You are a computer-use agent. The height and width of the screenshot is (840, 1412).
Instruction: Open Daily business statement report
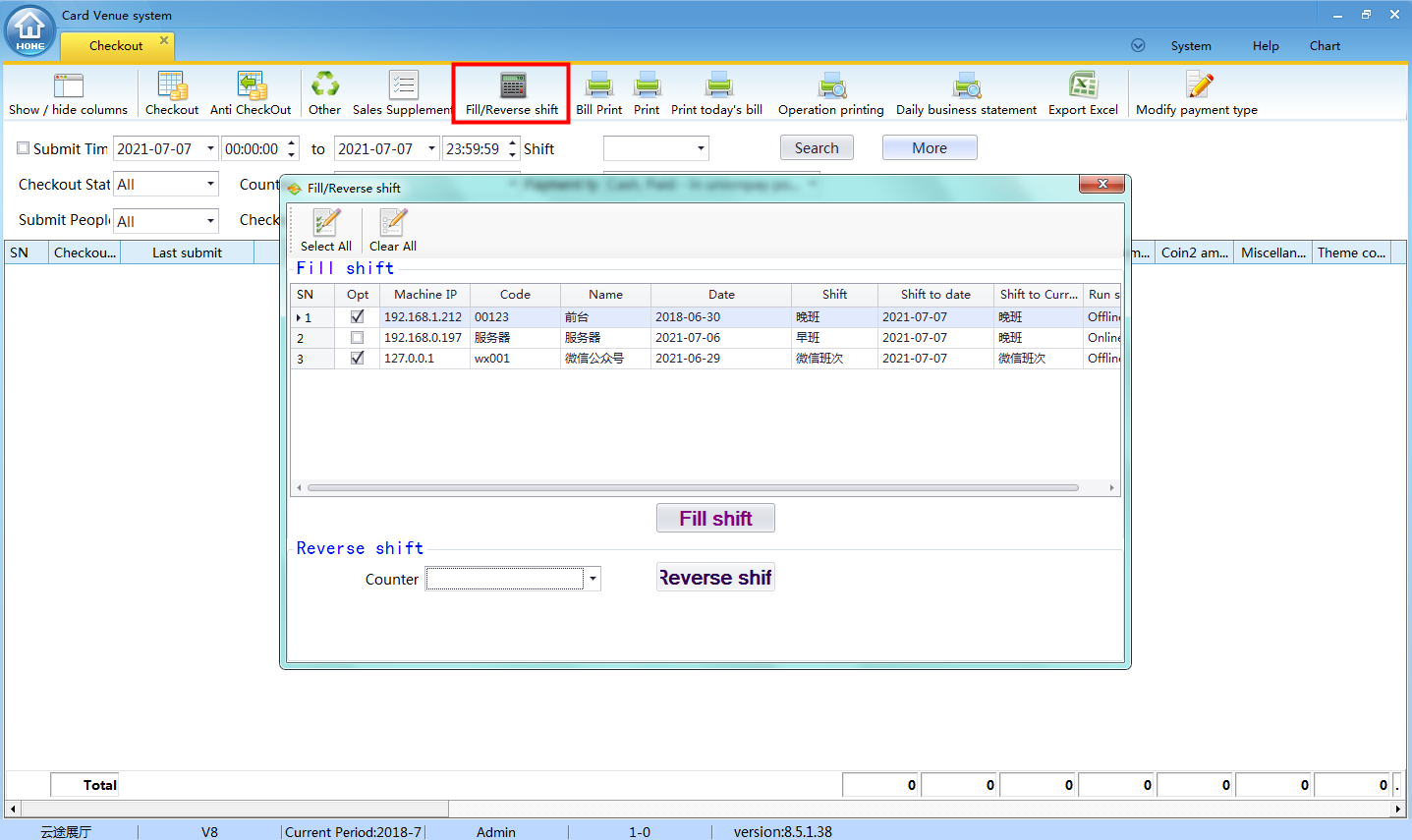pyautogui.click(x=966, y=94)
